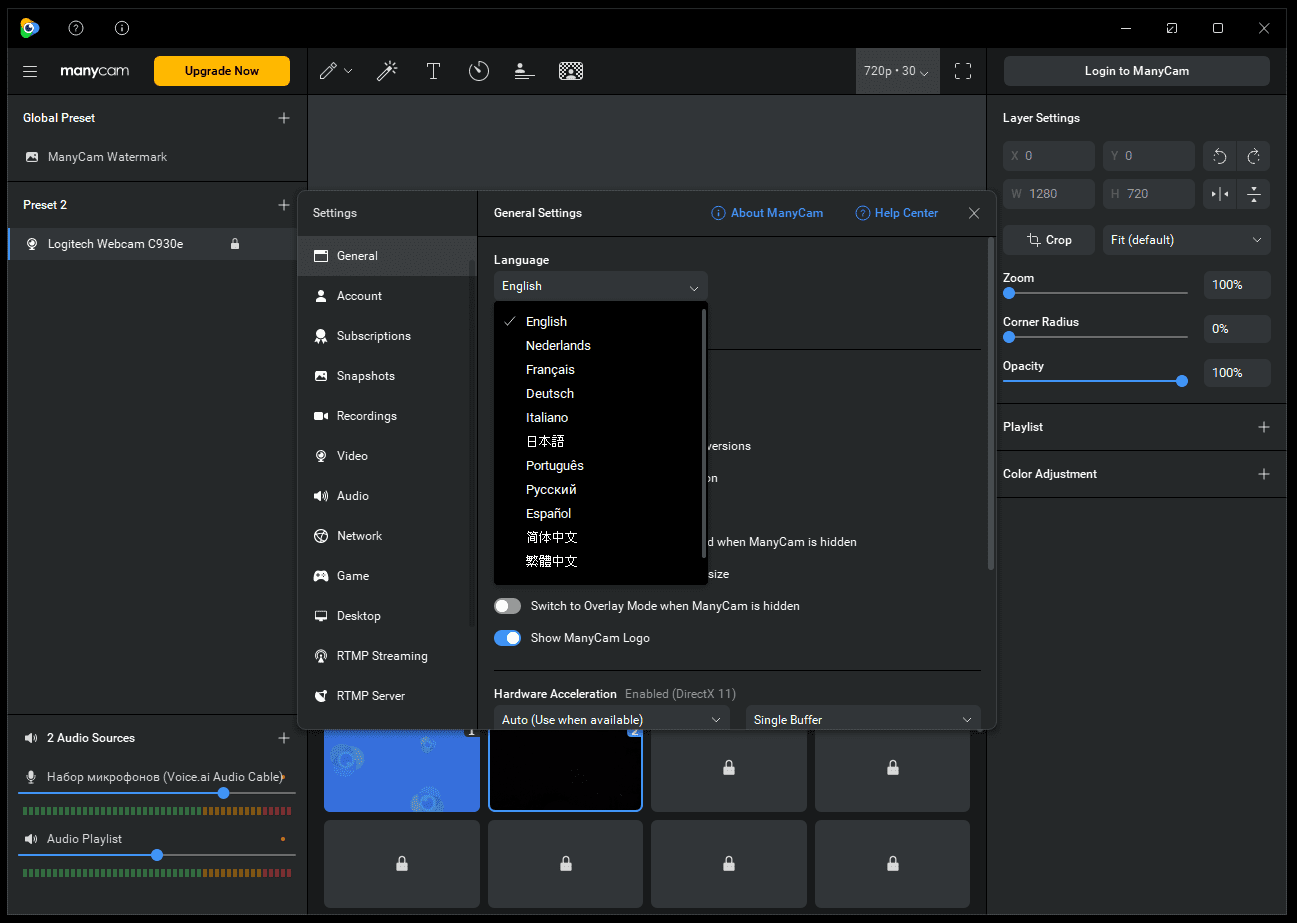Add a new Global Preset layer
The image size is (1297, 923).
[284, 118]
